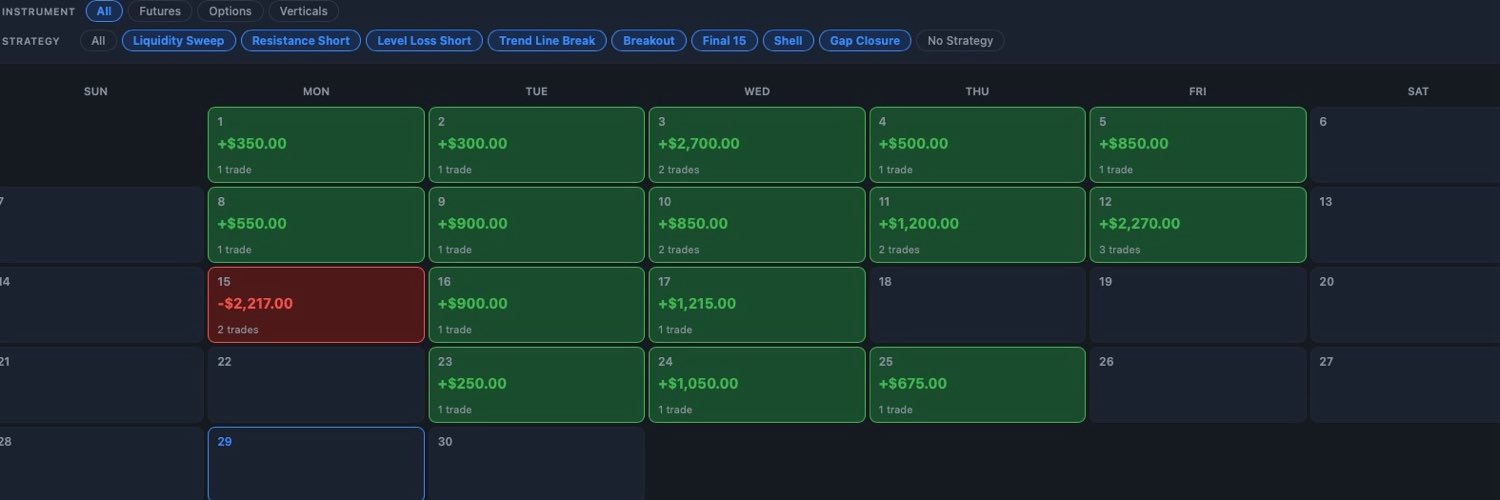Click '3 trades' text on day 12

(1120, 250)
